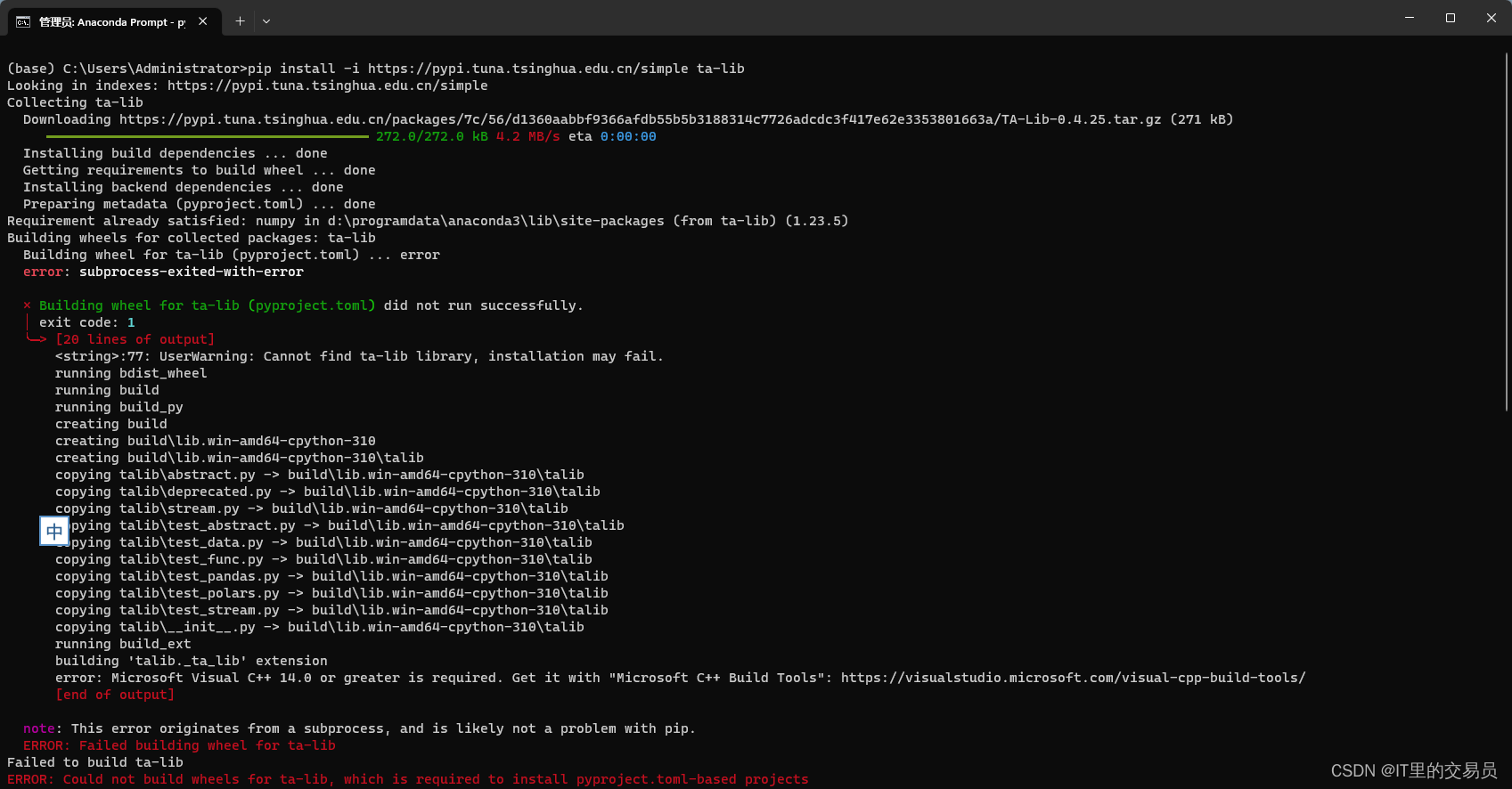1512x789 pixels.
Task: Click 'copying talib\test_polars.py' line
Action: (x=331, y=593)
